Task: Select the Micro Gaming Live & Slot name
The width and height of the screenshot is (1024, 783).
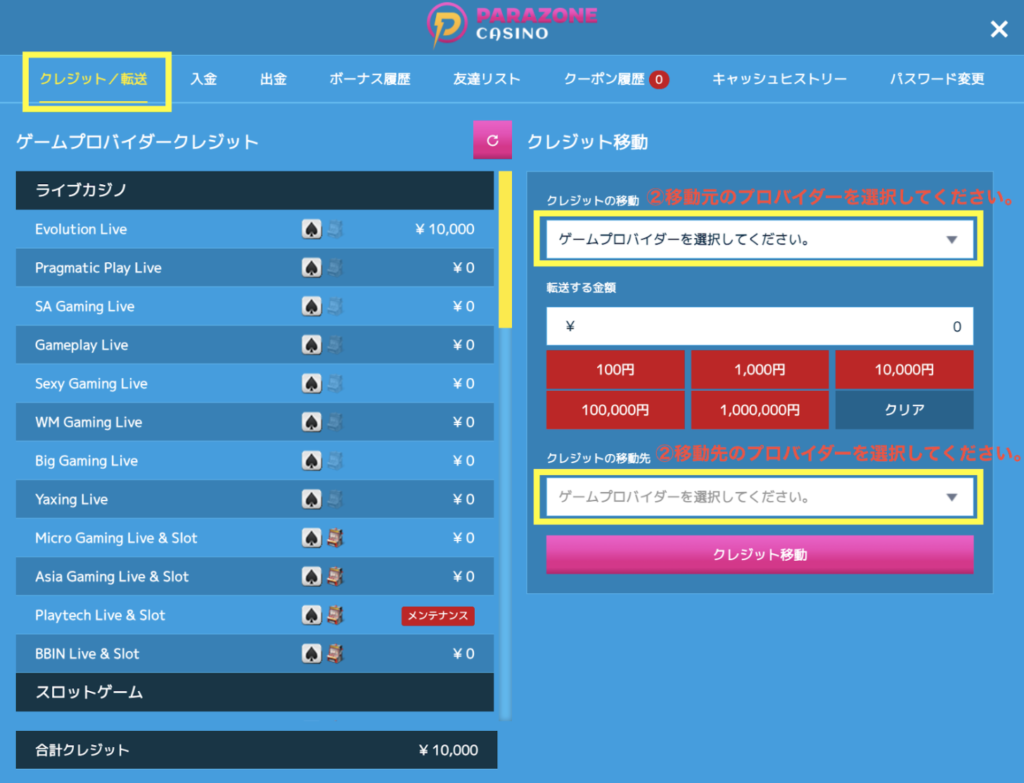Action: (116, 537)
